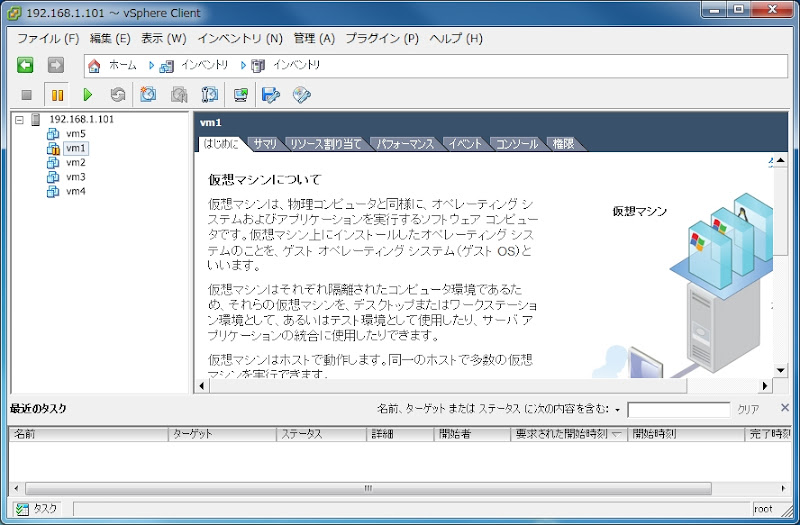Power on VM with green play button
Image resolution: width=800 pixels, height=525 pixels.
click(87, 95)
